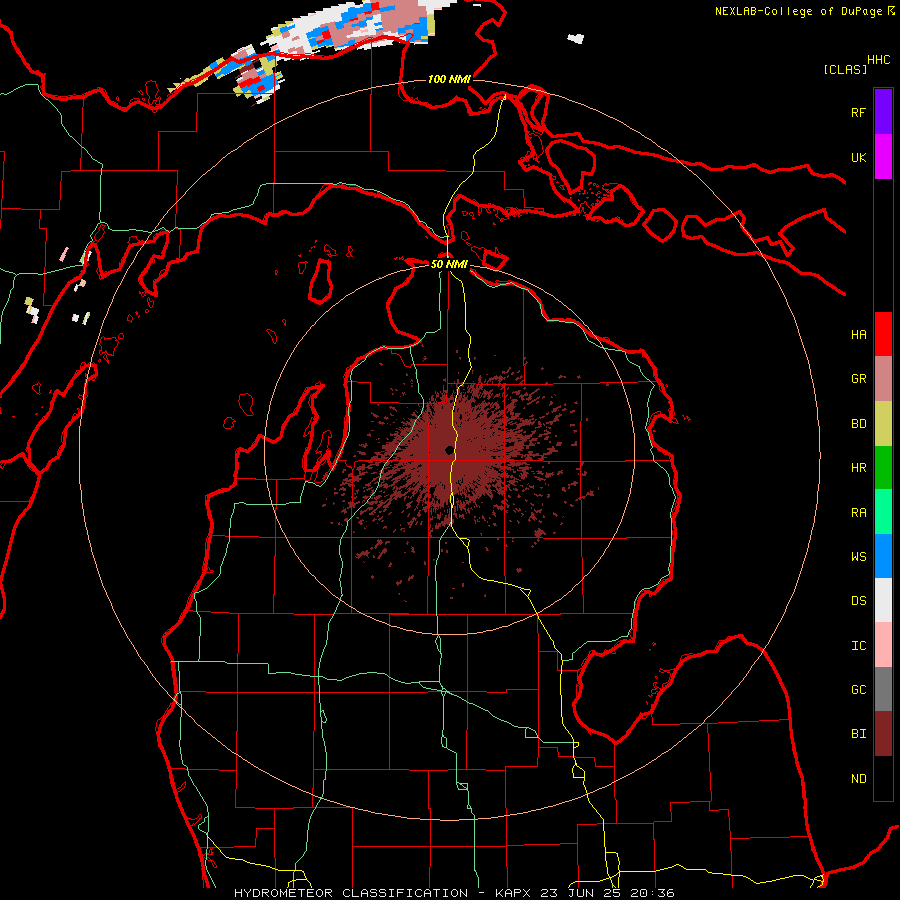This screenshot has height=900, width=900.
Task: Click the NEXLAB-College of DuPage credit text
Action: (x=798, y=11)
